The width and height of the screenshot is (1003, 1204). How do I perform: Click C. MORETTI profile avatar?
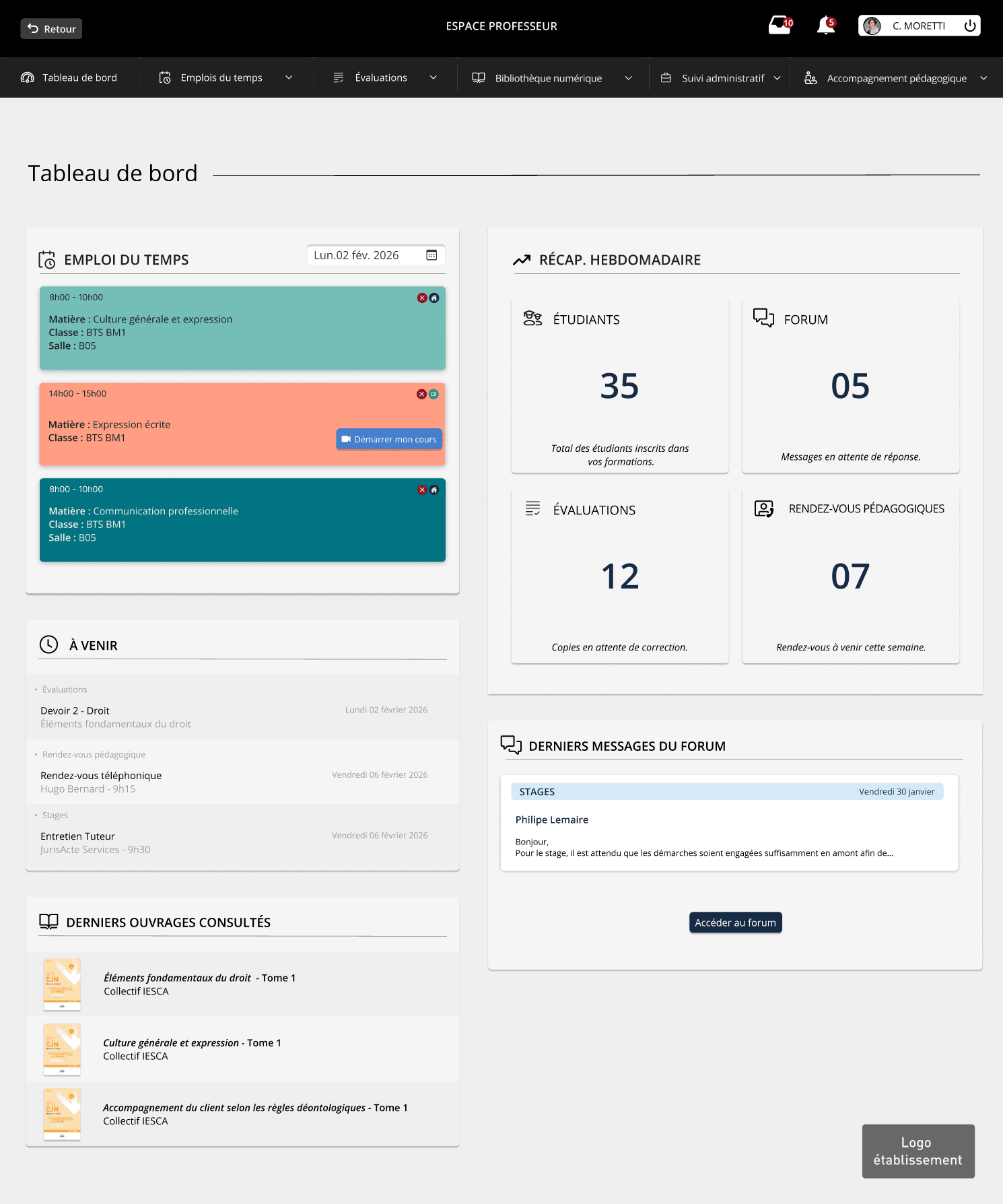[872, 26]
